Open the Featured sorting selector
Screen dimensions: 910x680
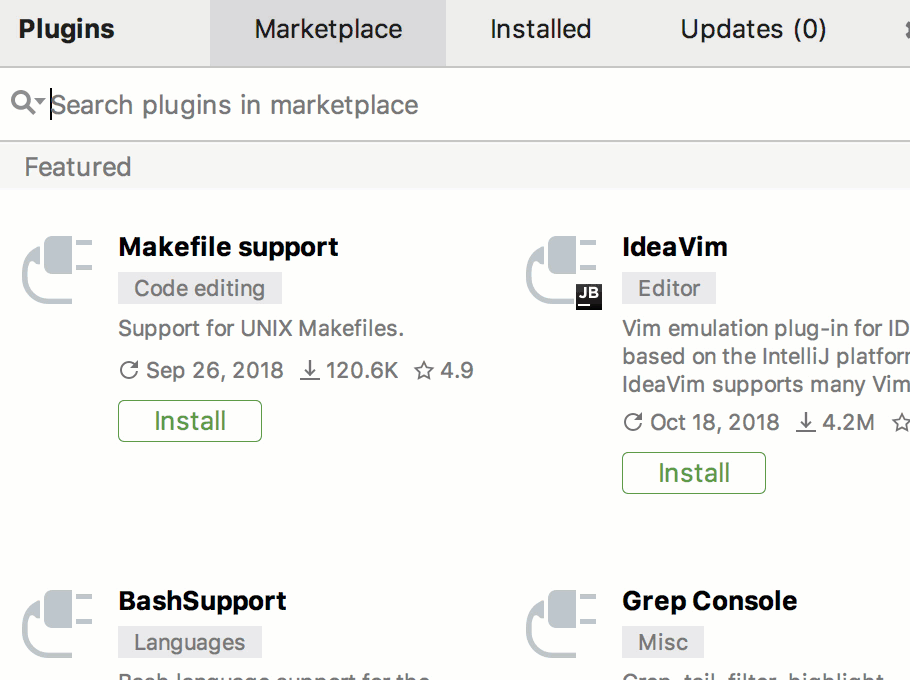click(x=77, y=167)
